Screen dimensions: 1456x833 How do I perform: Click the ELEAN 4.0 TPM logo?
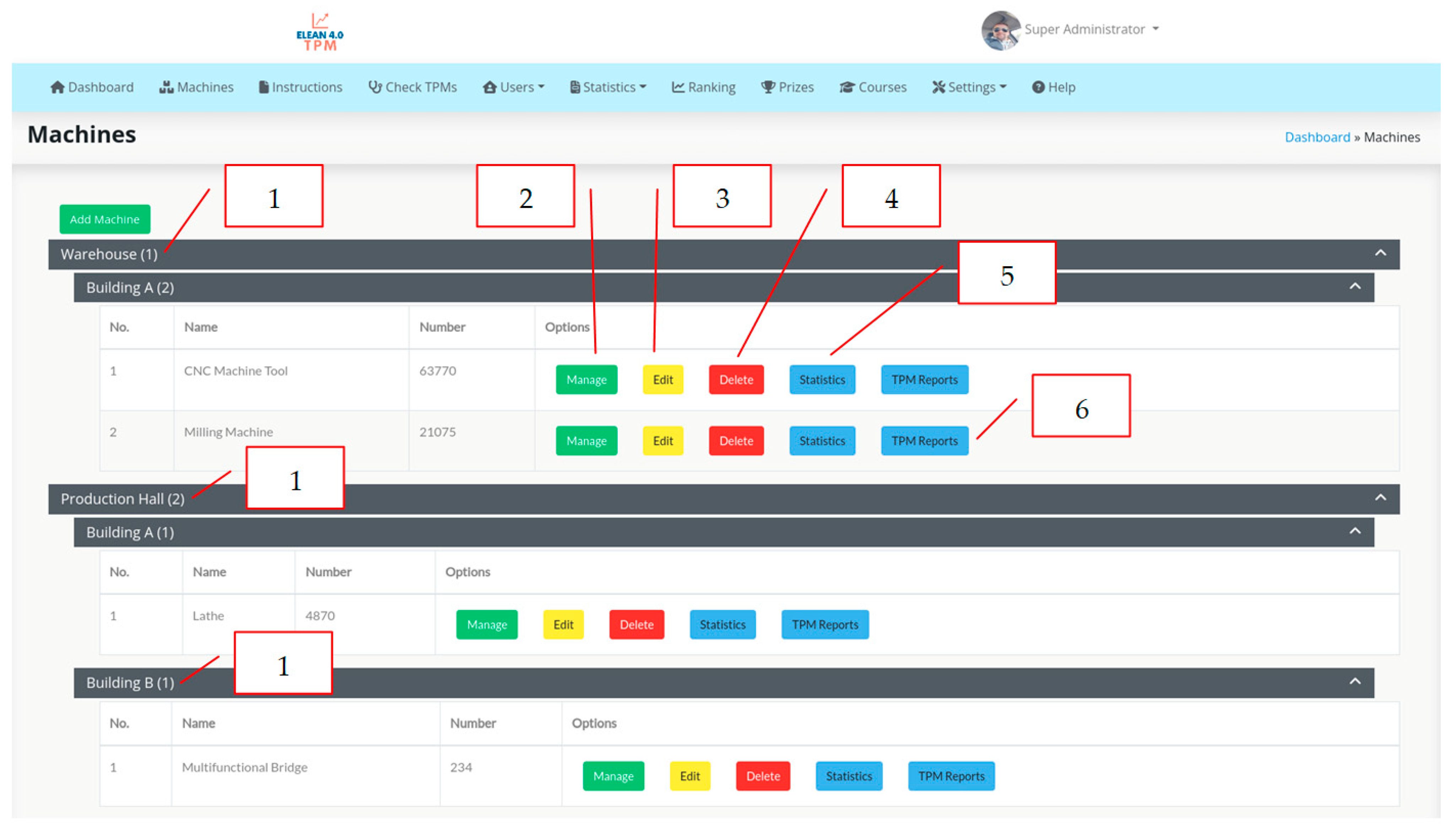click(319, 32)
